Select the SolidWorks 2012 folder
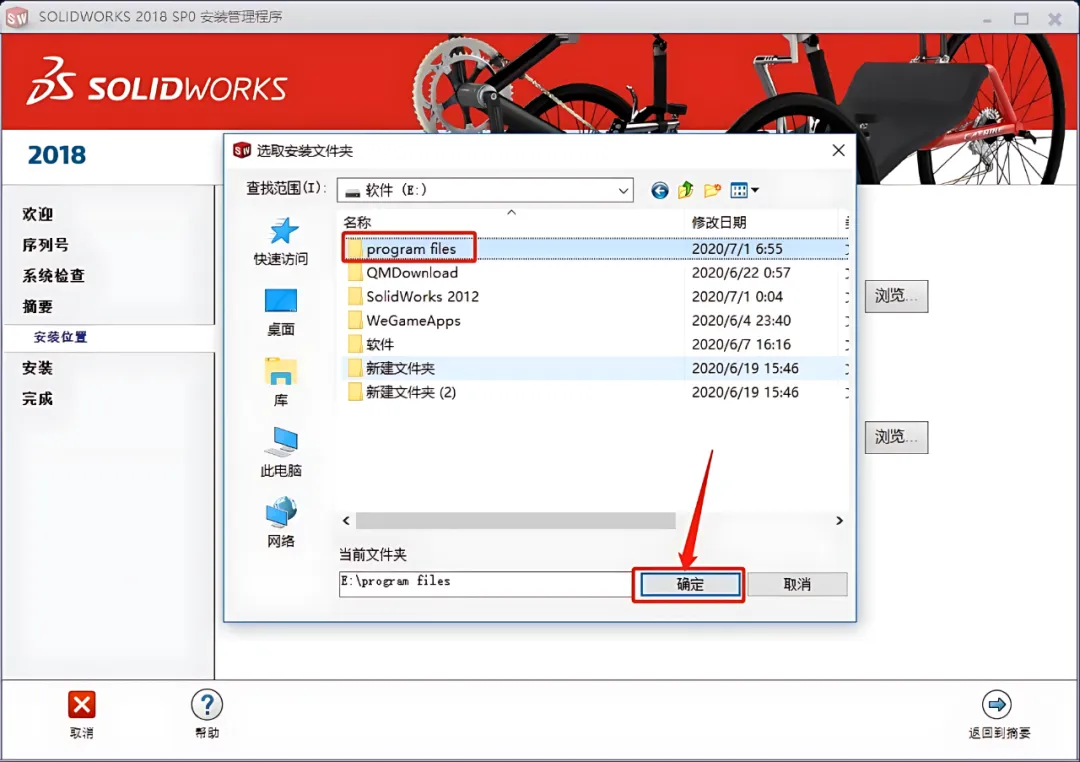The image size is (1080, 762). coord(422,297)
